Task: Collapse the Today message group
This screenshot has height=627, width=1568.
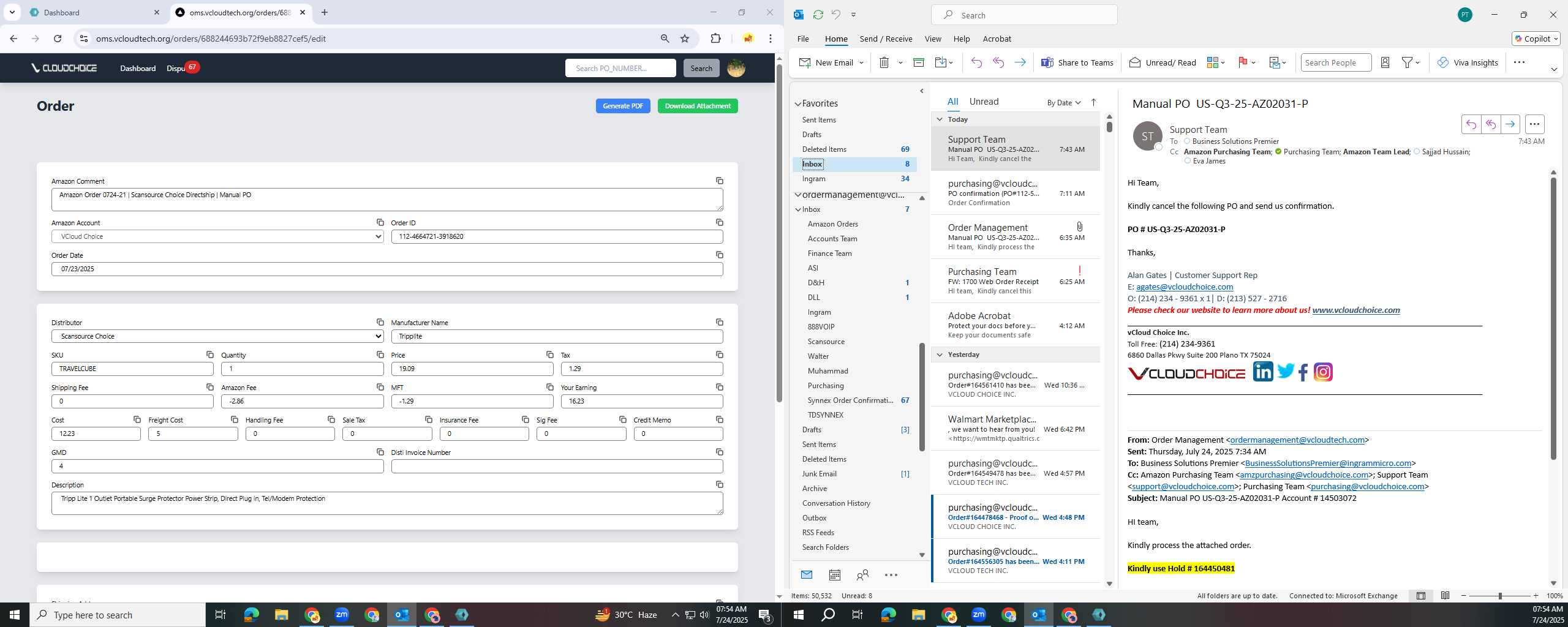Action: 940,119
